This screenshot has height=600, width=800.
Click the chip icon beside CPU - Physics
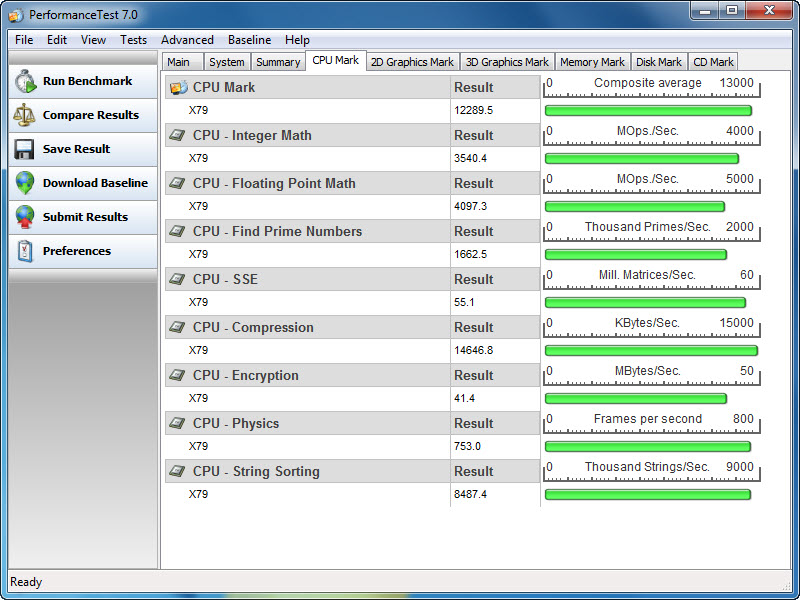177,423
